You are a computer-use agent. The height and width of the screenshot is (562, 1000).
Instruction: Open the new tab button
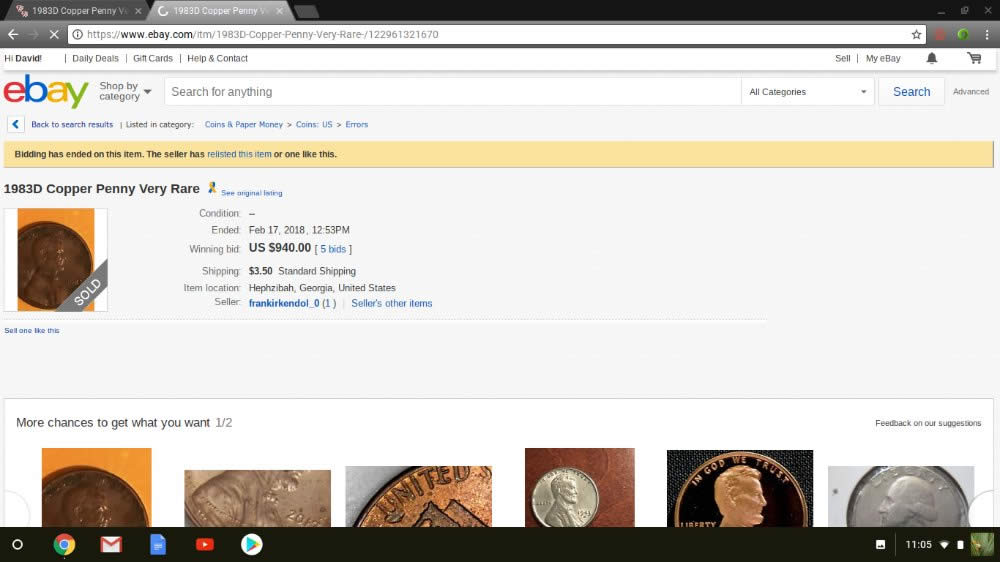pyautogui.click(x=307, y=11)
